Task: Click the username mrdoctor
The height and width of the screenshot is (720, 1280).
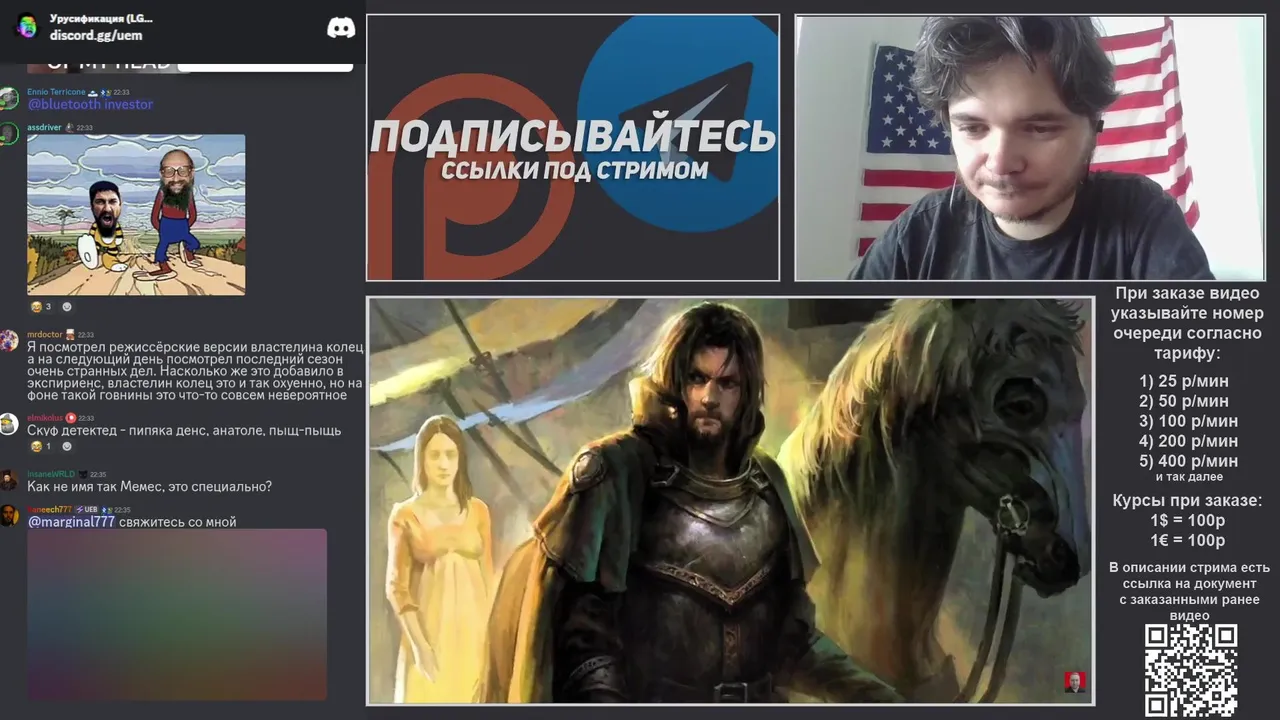Action: [44, 335]
